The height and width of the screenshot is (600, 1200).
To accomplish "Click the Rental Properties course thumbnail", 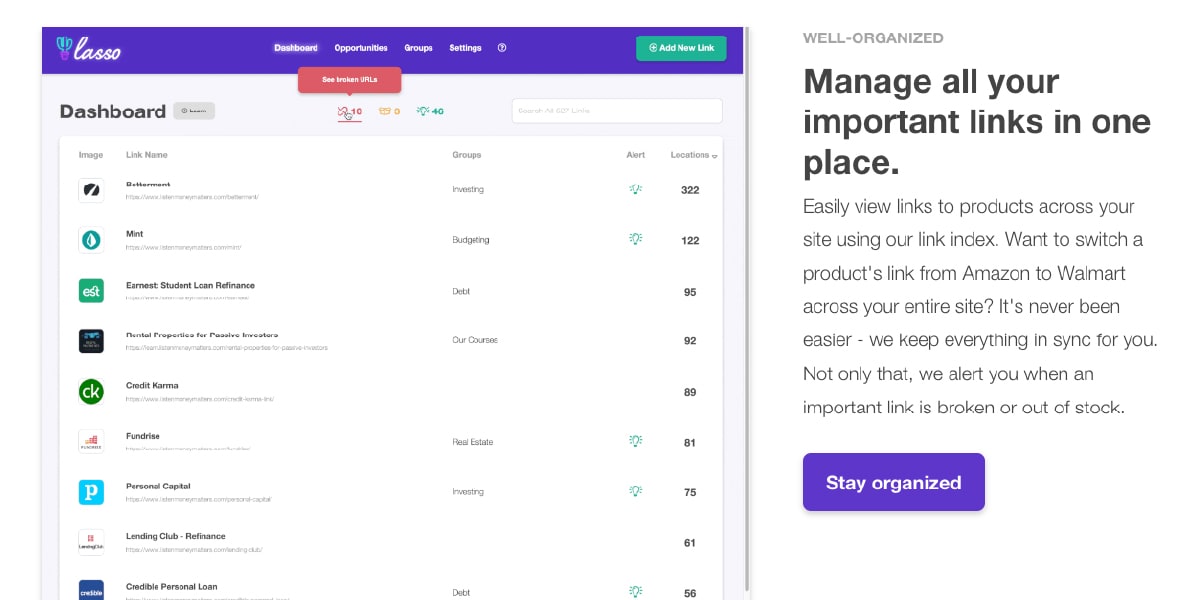I will tap(91, 341).
